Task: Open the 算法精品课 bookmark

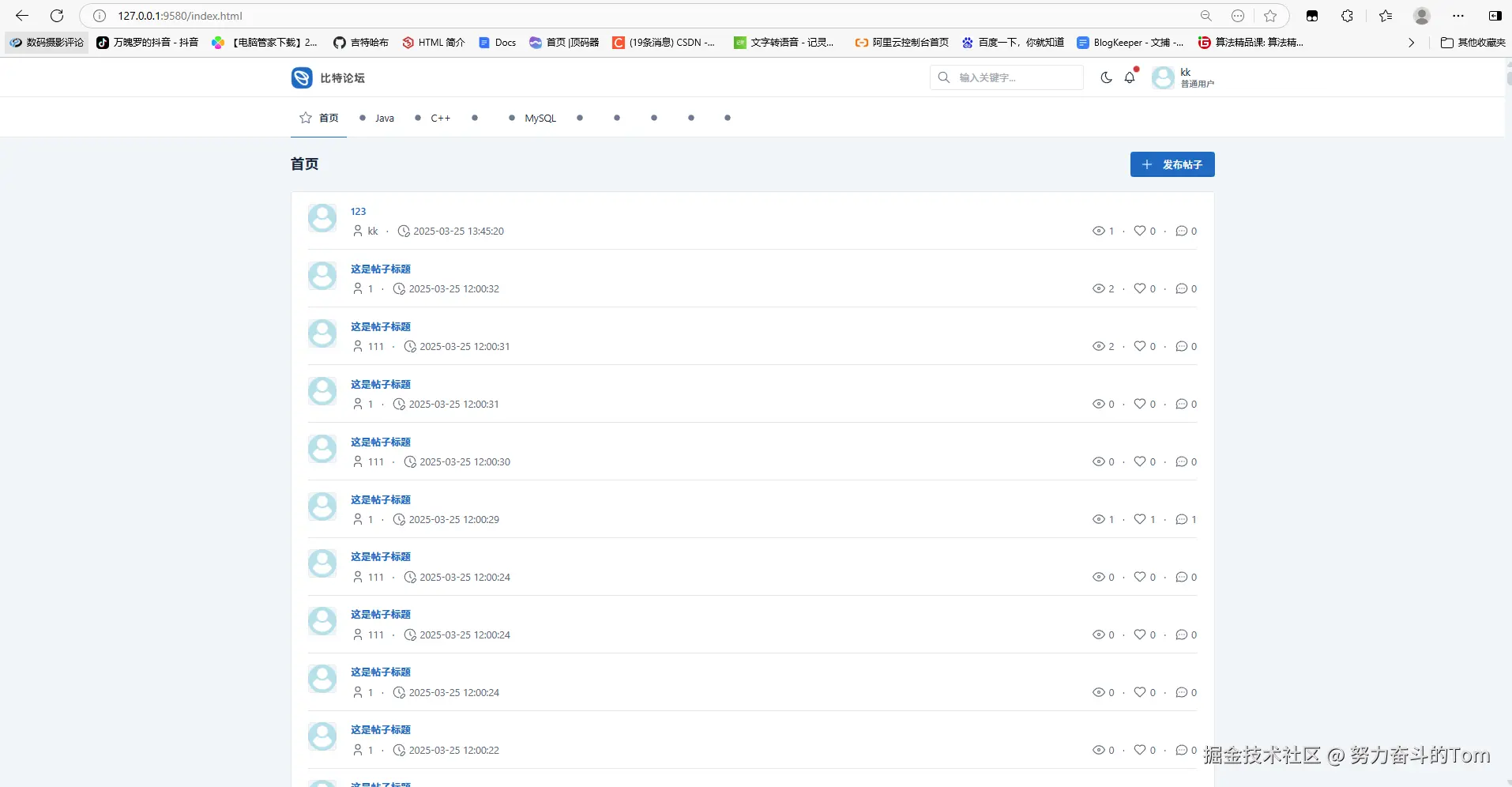Action: click(x=1251, y=43)
